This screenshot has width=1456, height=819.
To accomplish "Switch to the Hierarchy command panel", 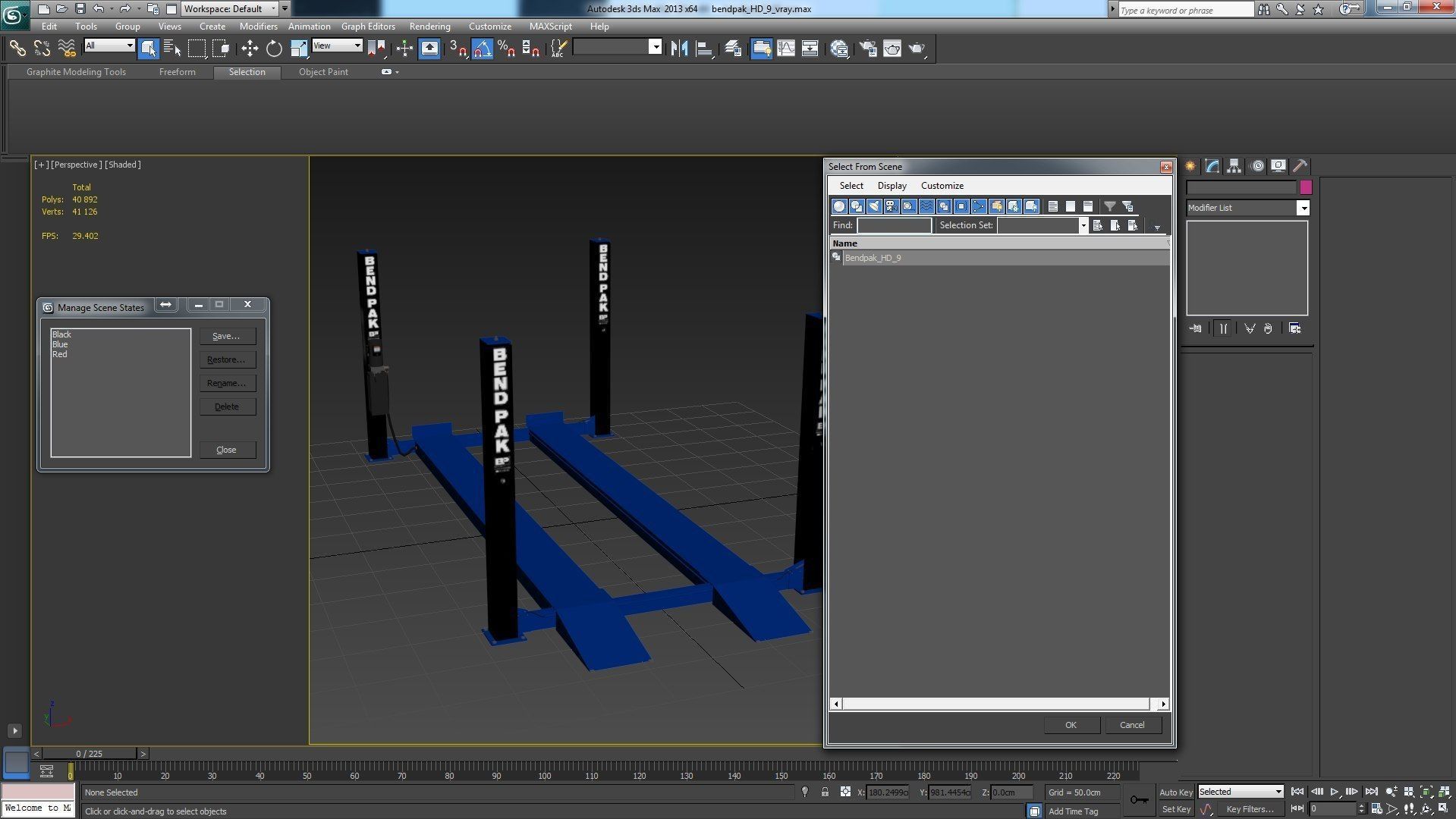I will click(1234, 166).
